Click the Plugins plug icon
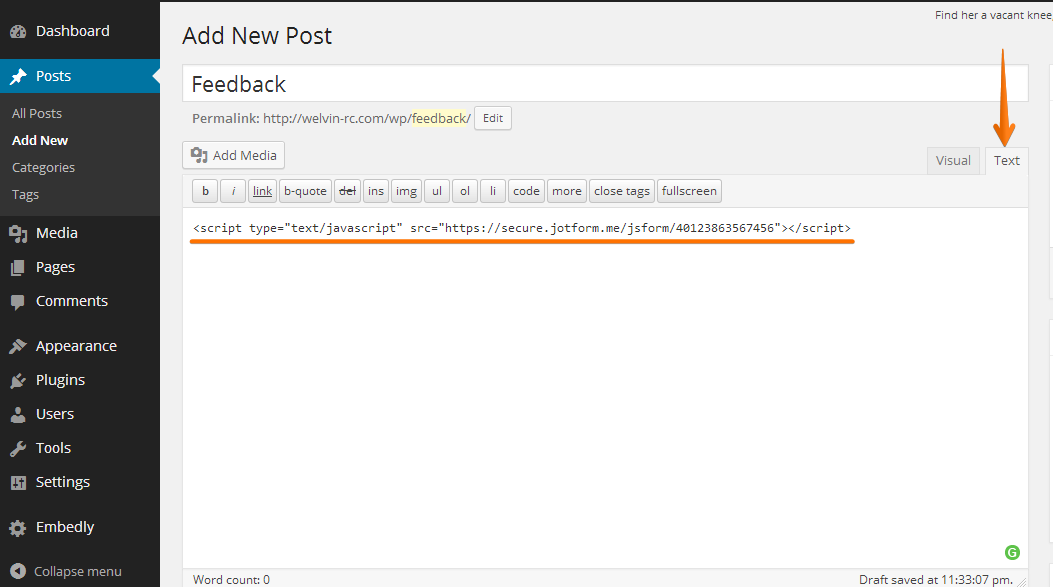 (18, 380)
